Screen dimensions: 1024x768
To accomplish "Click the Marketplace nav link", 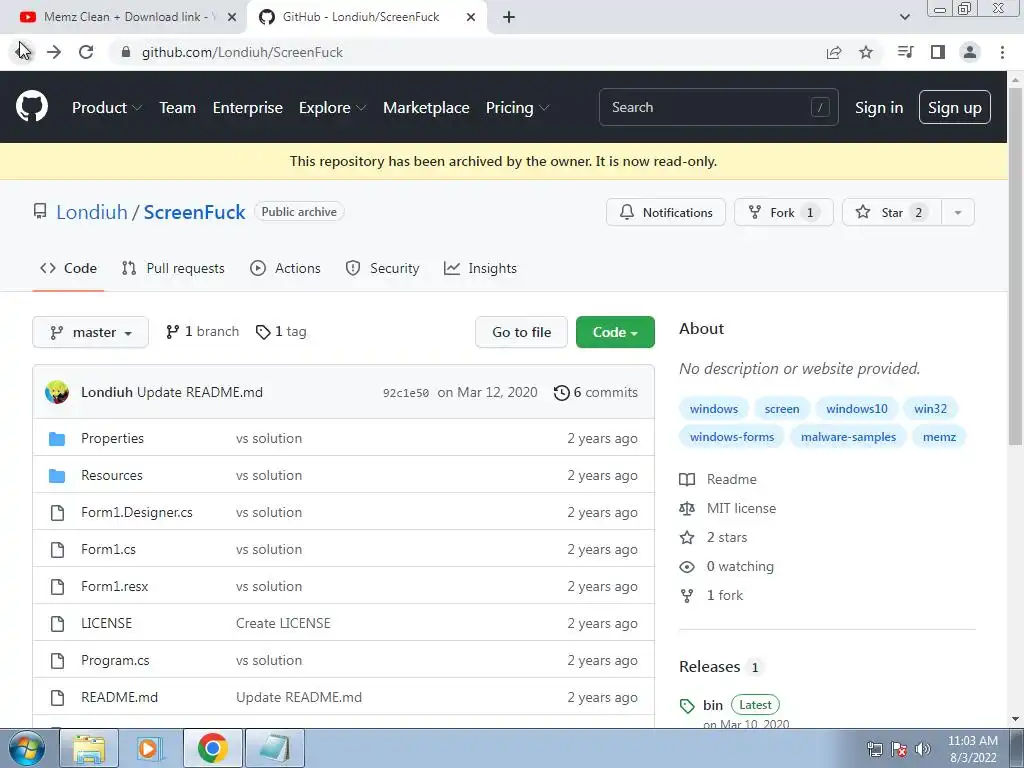I will [x=426, y=108].
